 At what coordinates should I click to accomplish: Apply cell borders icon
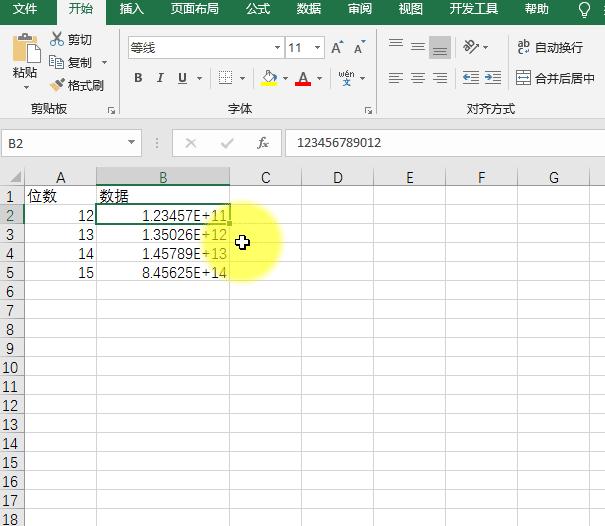pos(225,78)
